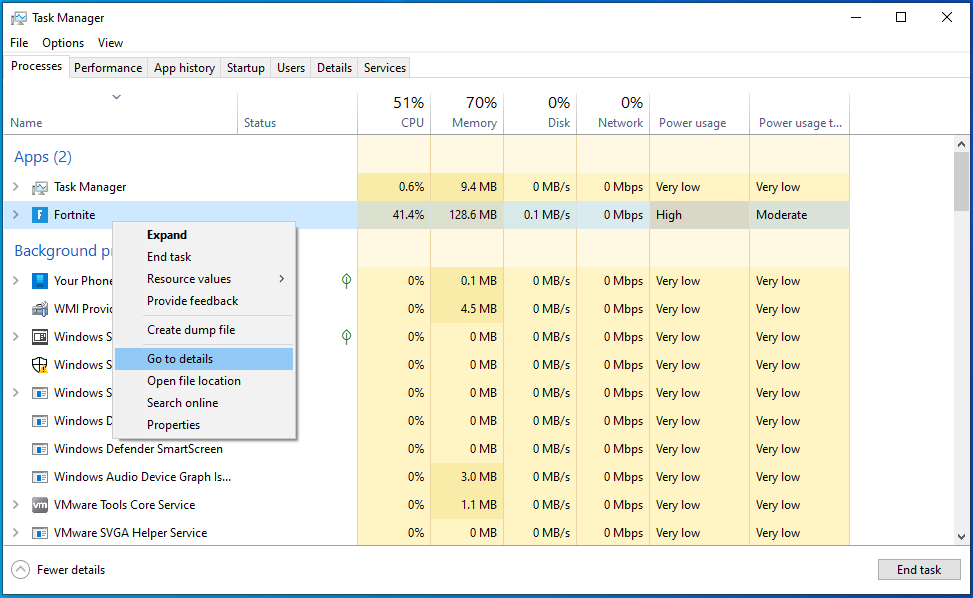The image size is (973, 598).
Task: Click the Task Manager title bar icon
Action: point(19,18)
